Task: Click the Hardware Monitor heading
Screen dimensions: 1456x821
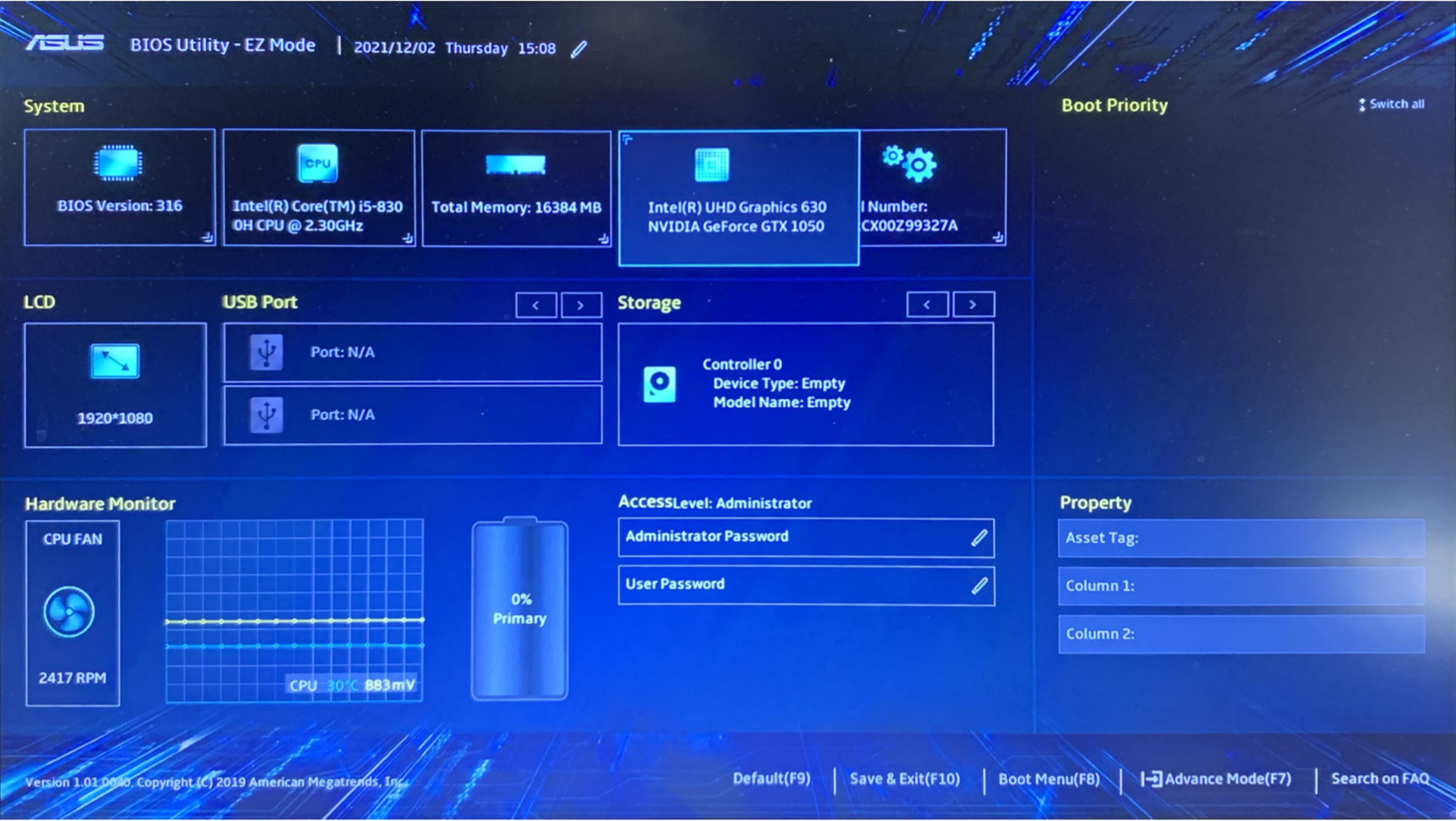Action: coord(100,504)
